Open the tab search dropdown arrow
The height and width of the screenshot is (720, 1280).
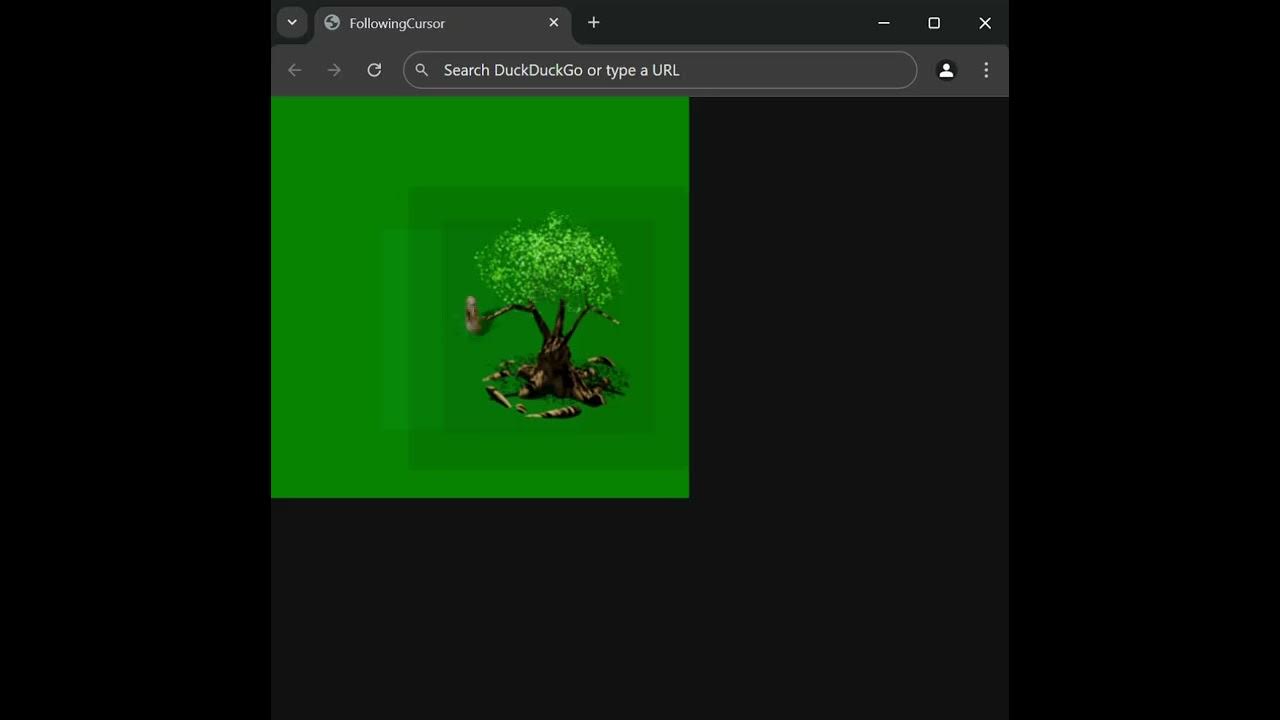[x=292, y=23]
